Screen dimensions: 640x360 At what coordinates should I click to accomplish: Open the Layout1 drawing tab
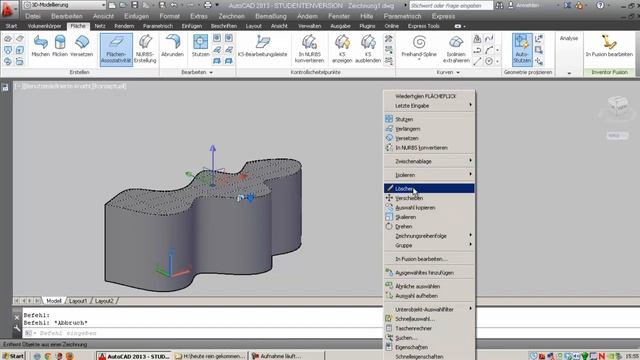point(78,301)
